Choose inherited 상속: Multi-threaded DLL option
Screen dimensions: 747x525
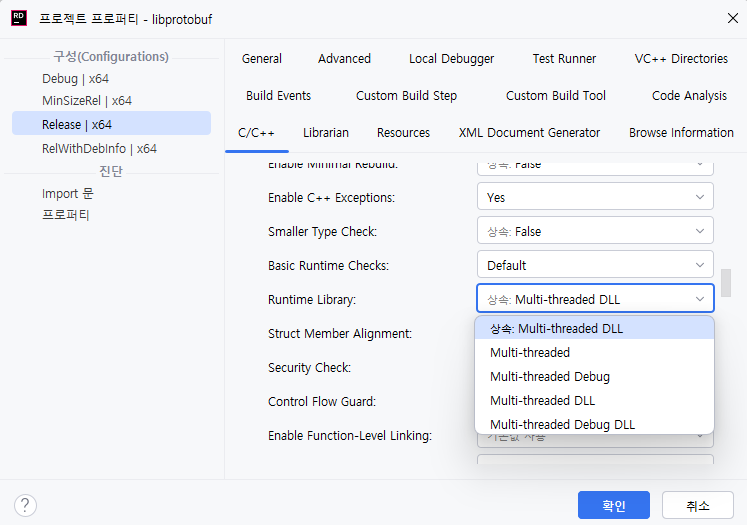[x=594, y=328]
